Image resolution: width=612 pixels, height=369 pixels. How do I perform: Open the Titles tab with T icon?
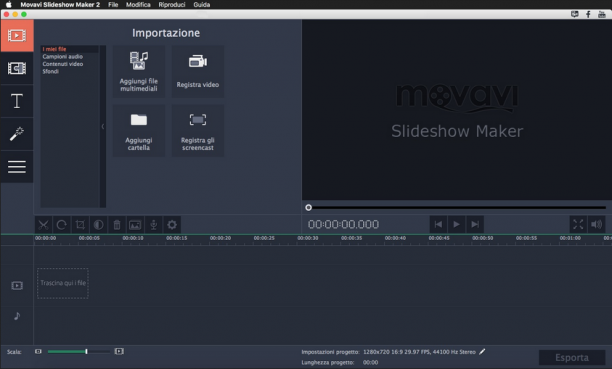(17, 101)
